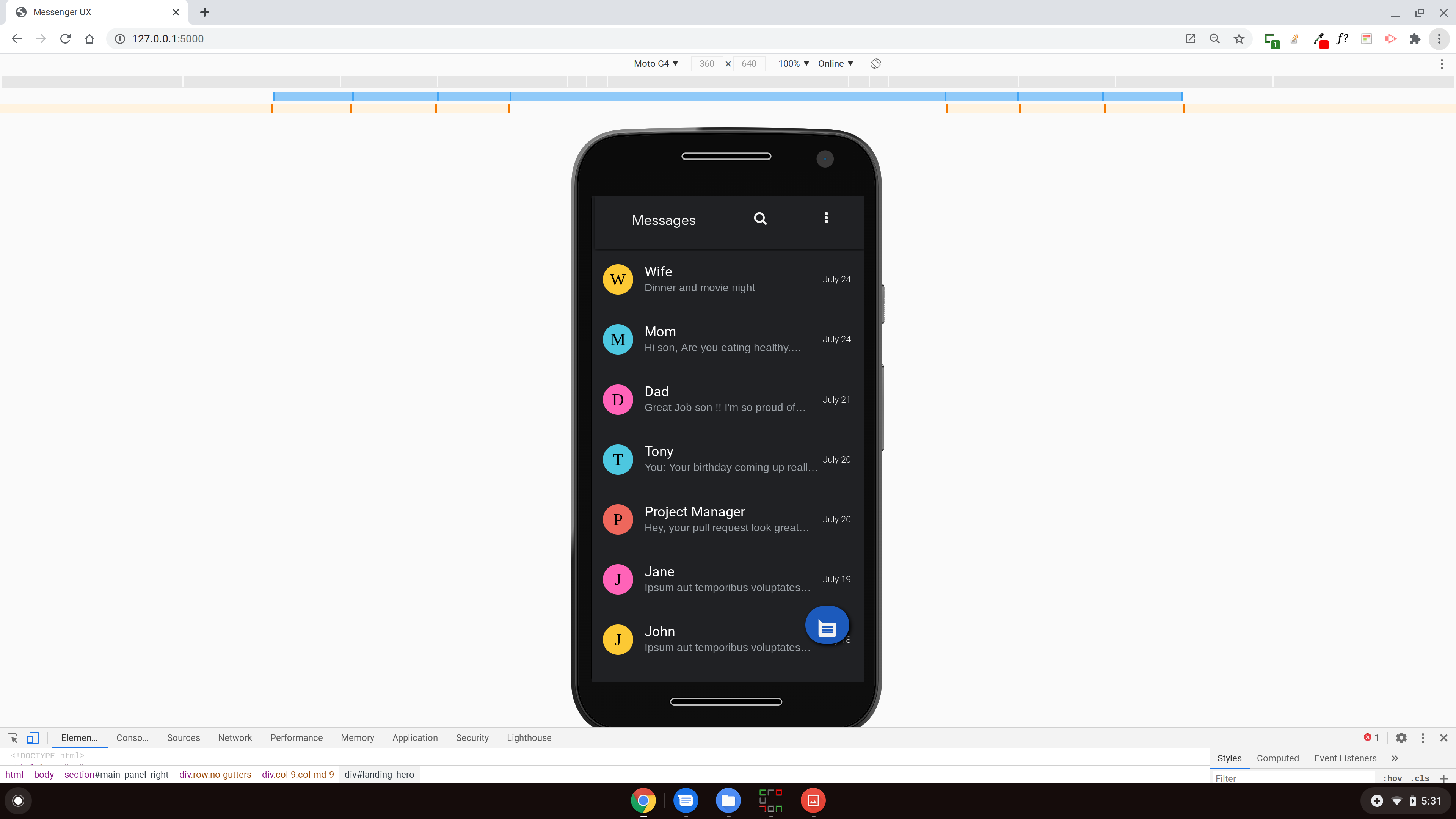Bookmark this page with the star icon

[x=1239, y=38]
